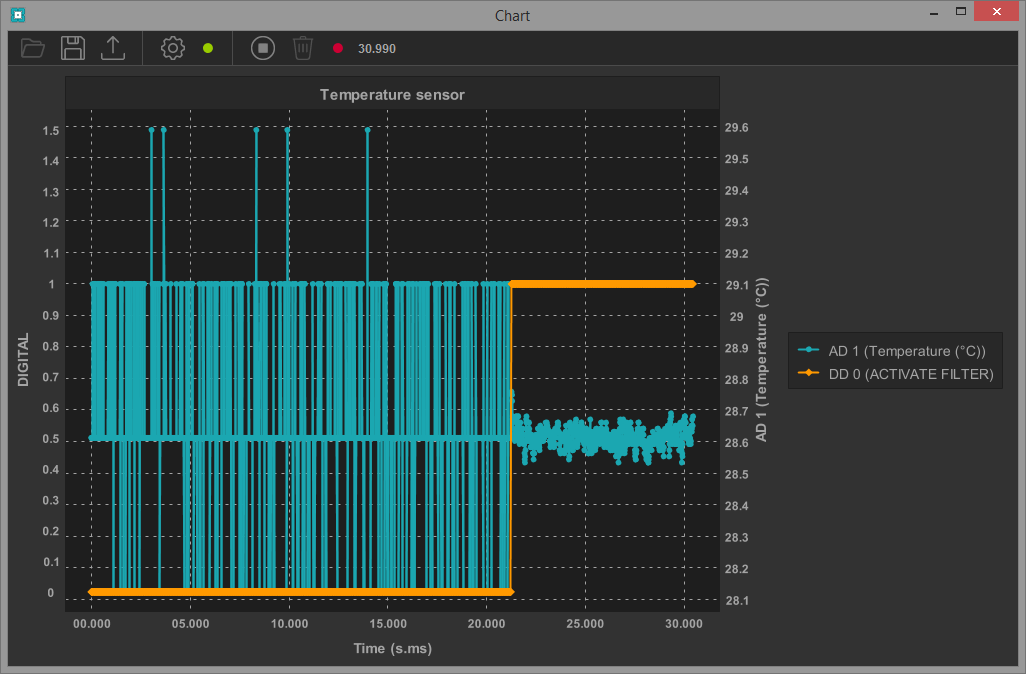Click the orange ACTIVATE FILTER line at value 1
Viewport: 1026px width, 674px height.
600,284
